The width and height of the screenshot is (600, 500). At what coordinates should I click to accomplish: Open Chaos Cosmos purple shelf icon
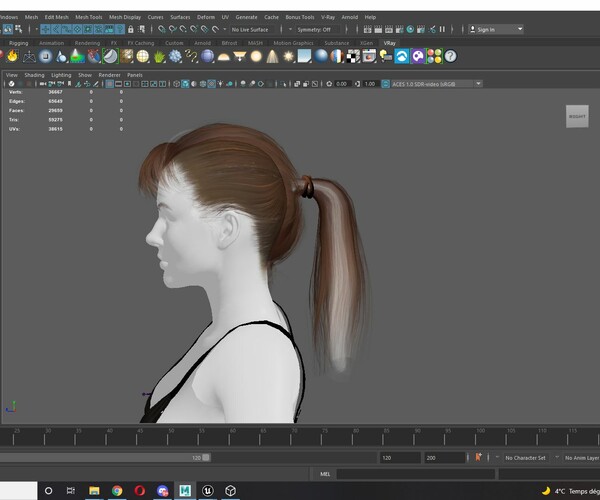point(418,56)
